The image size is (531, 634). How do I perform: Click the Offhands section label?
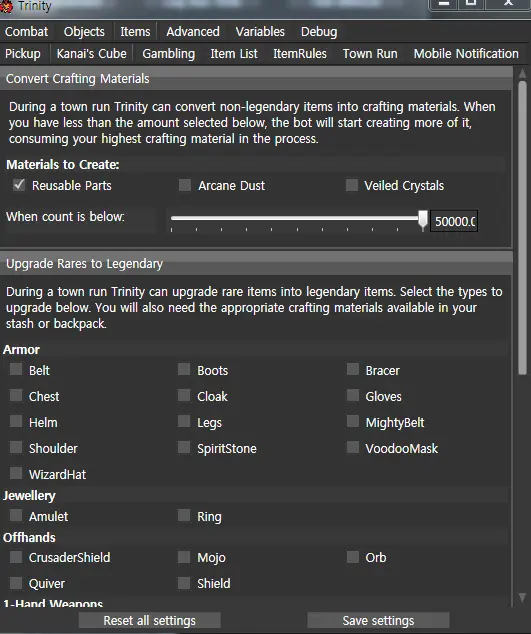pos(29,537)
